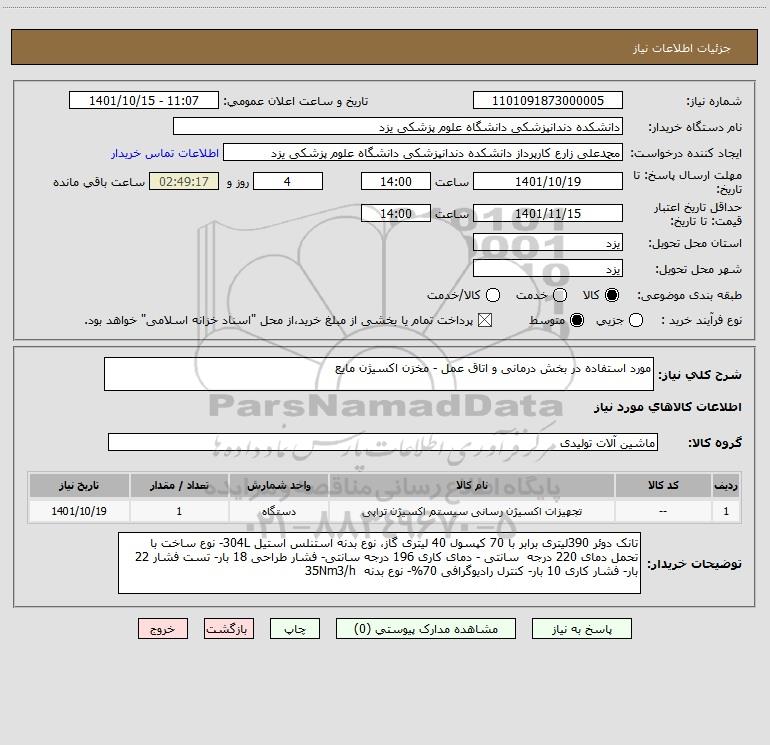
Task: Click the remaining time countdown 02:49:17
Action: click(184, 181)
